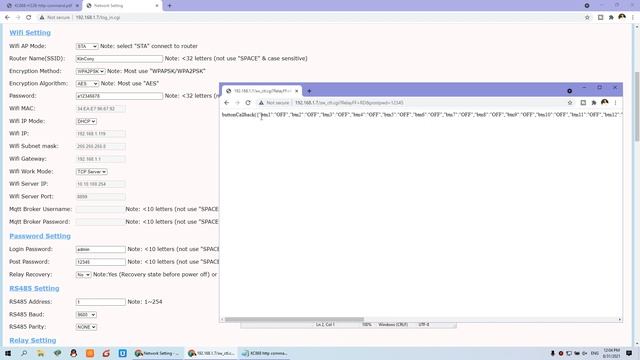The image size is (640, 360).
Task: Open a new tab in the main browser window
Action: pyautogui.click(x=169, y=6)
